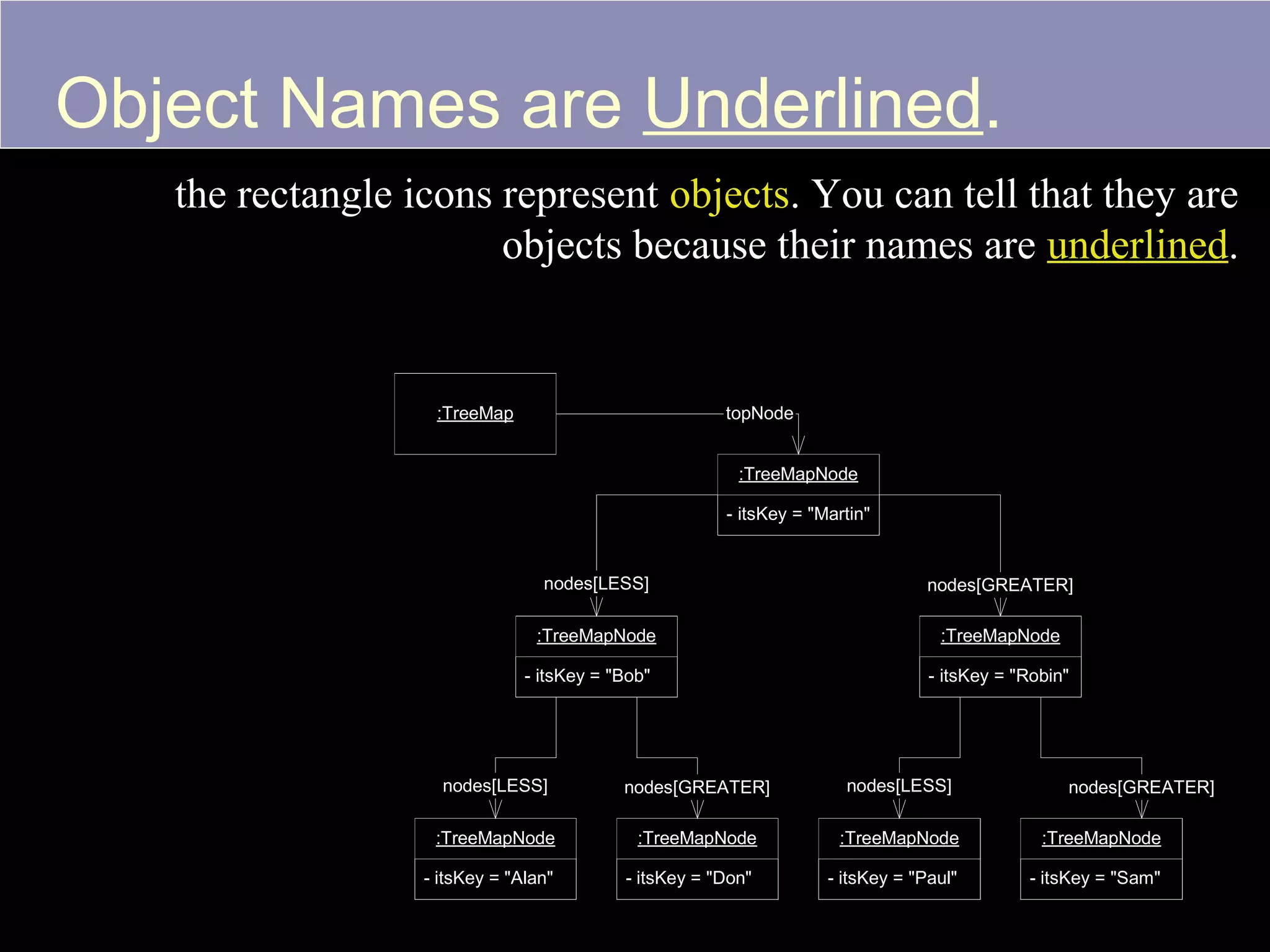Select the TreeMapNode with key "Robin"

[1000, 656]
